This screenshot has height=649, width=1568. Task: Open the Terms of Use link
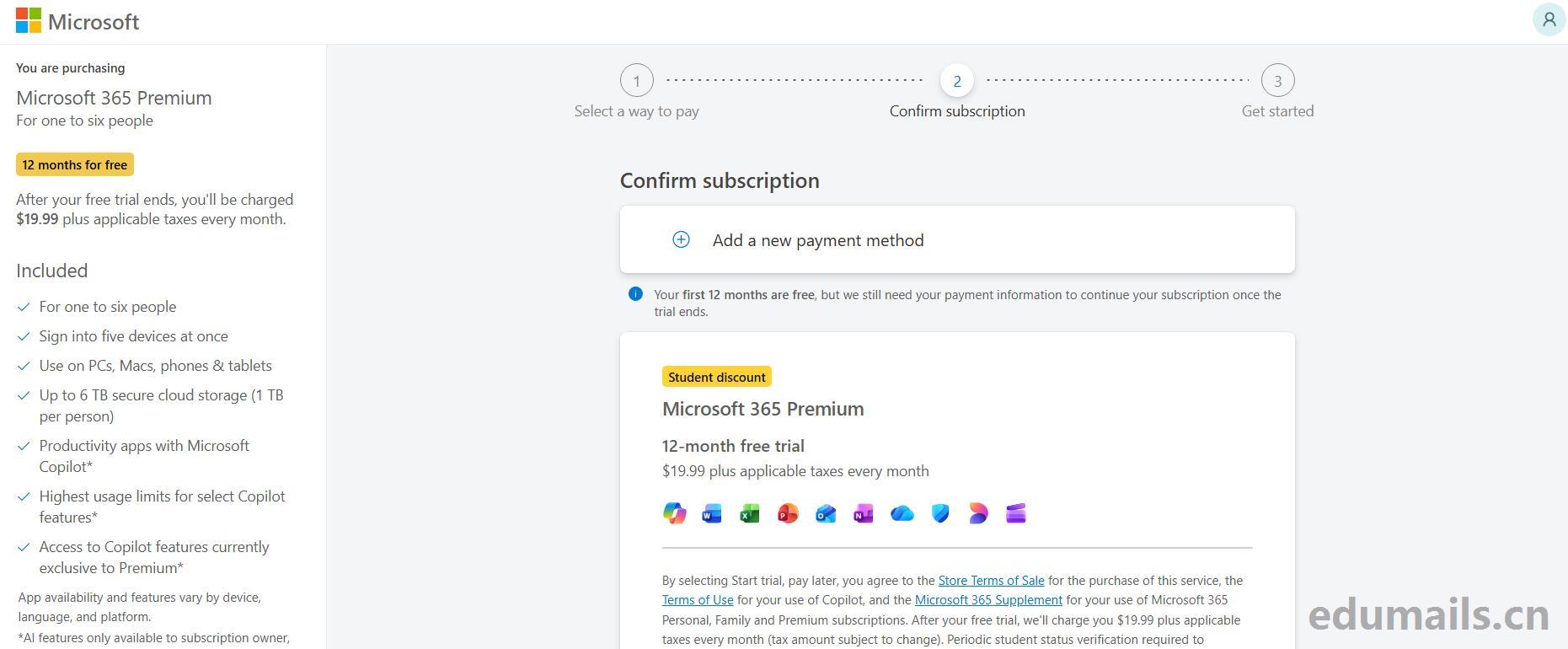[698, 600]
